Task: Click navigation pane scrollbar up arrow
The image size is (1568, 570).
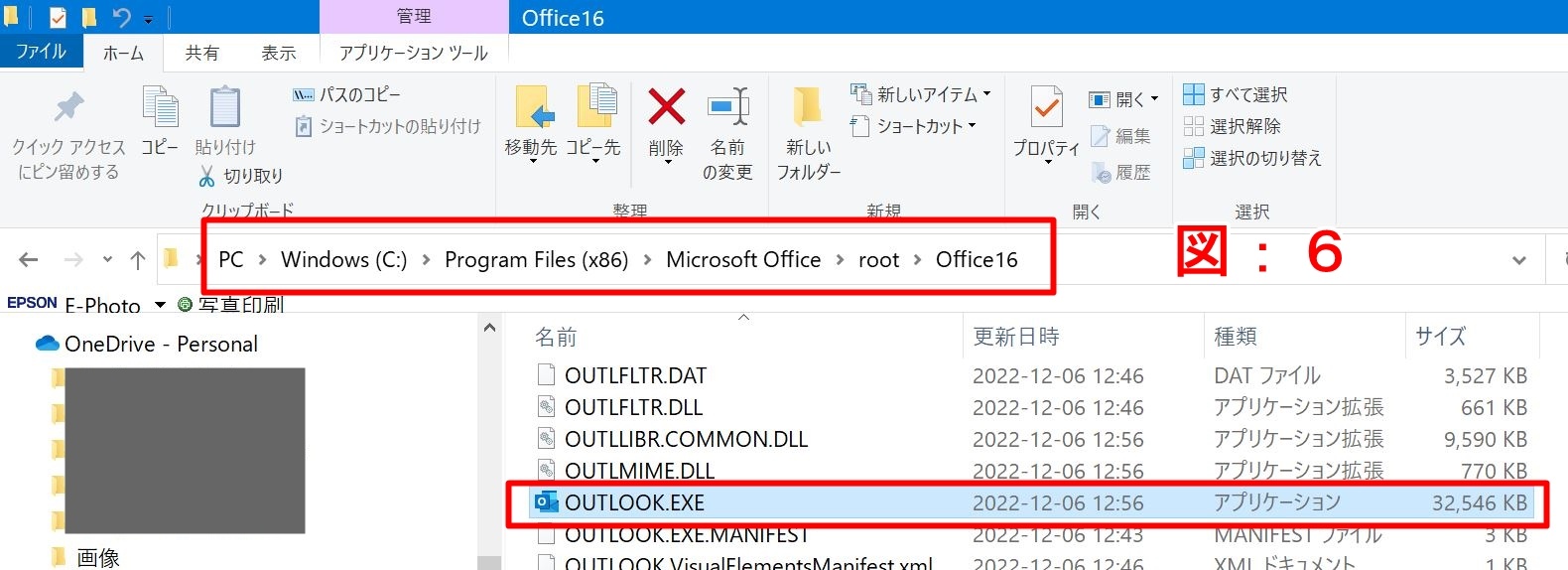Action: 489,327
